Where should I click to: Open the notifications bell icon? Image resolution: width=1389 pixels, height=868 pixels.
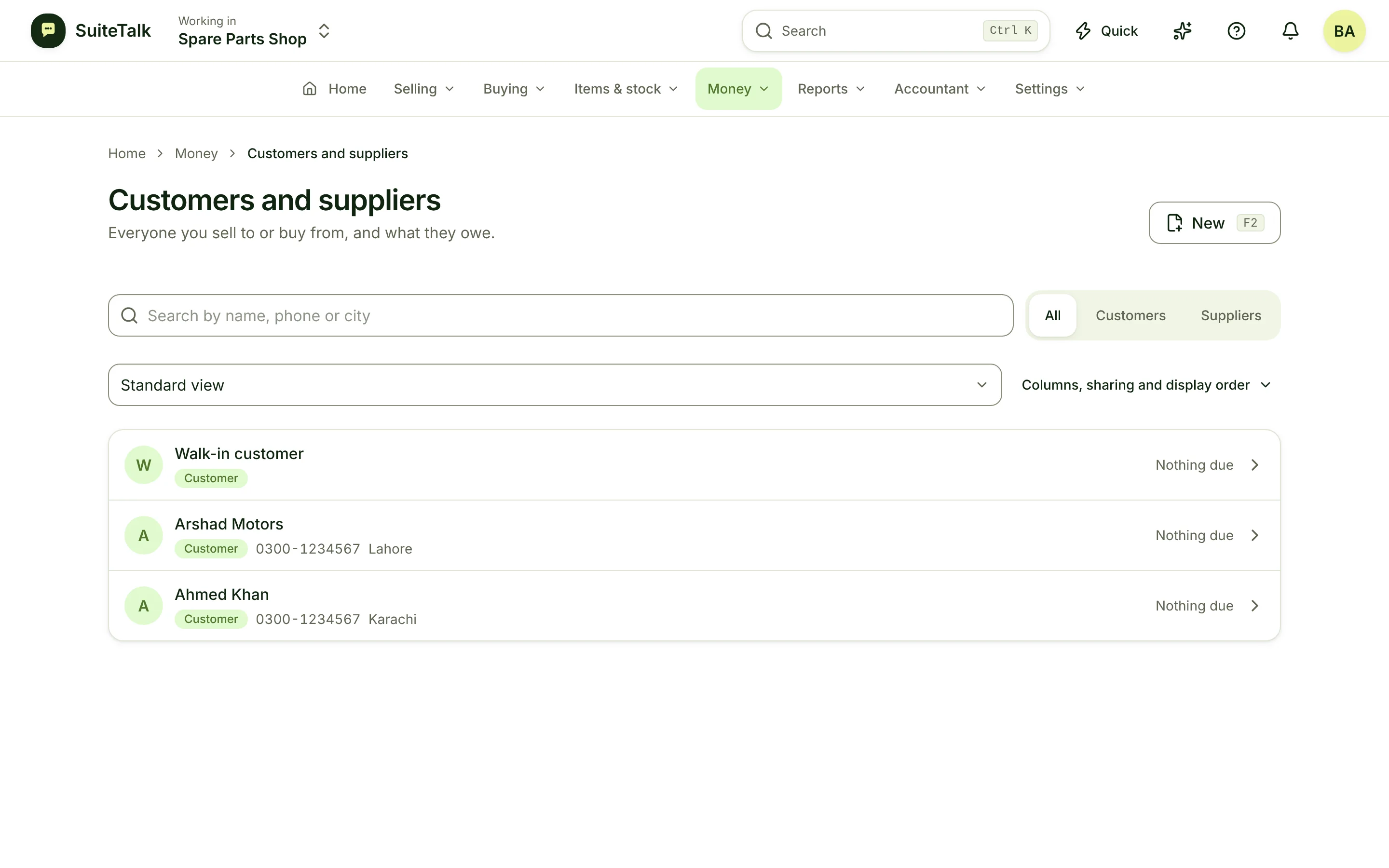1290,31
